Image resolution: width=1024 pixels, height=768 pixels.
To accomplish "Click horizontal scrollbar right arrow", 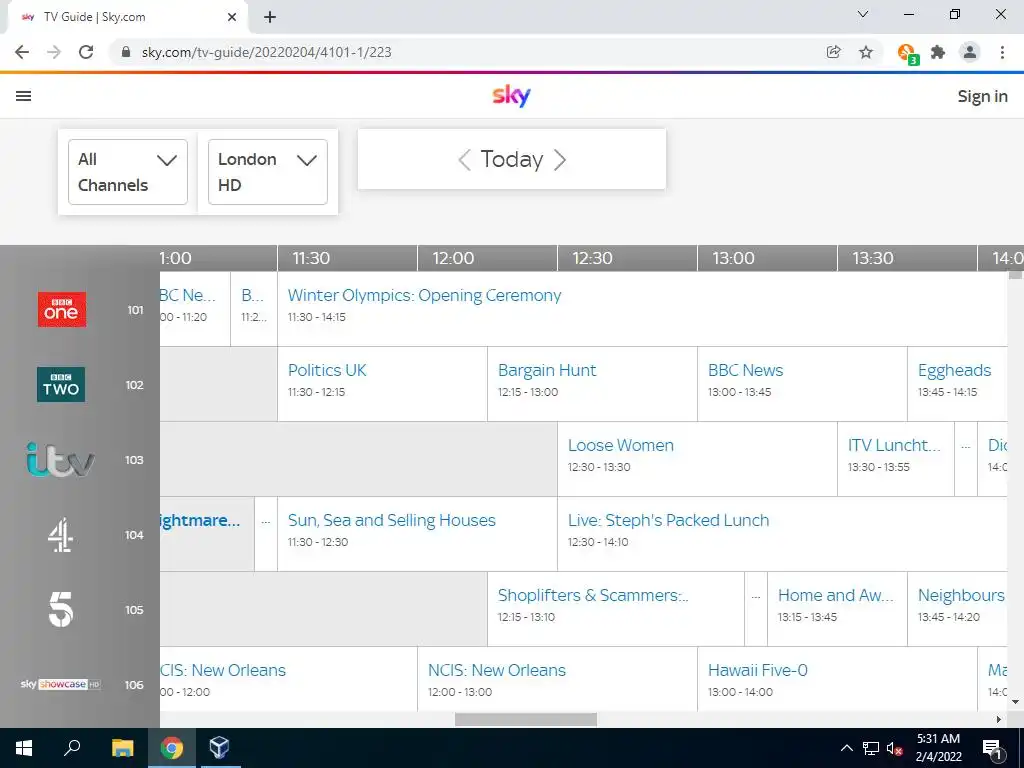I will 999,719.
